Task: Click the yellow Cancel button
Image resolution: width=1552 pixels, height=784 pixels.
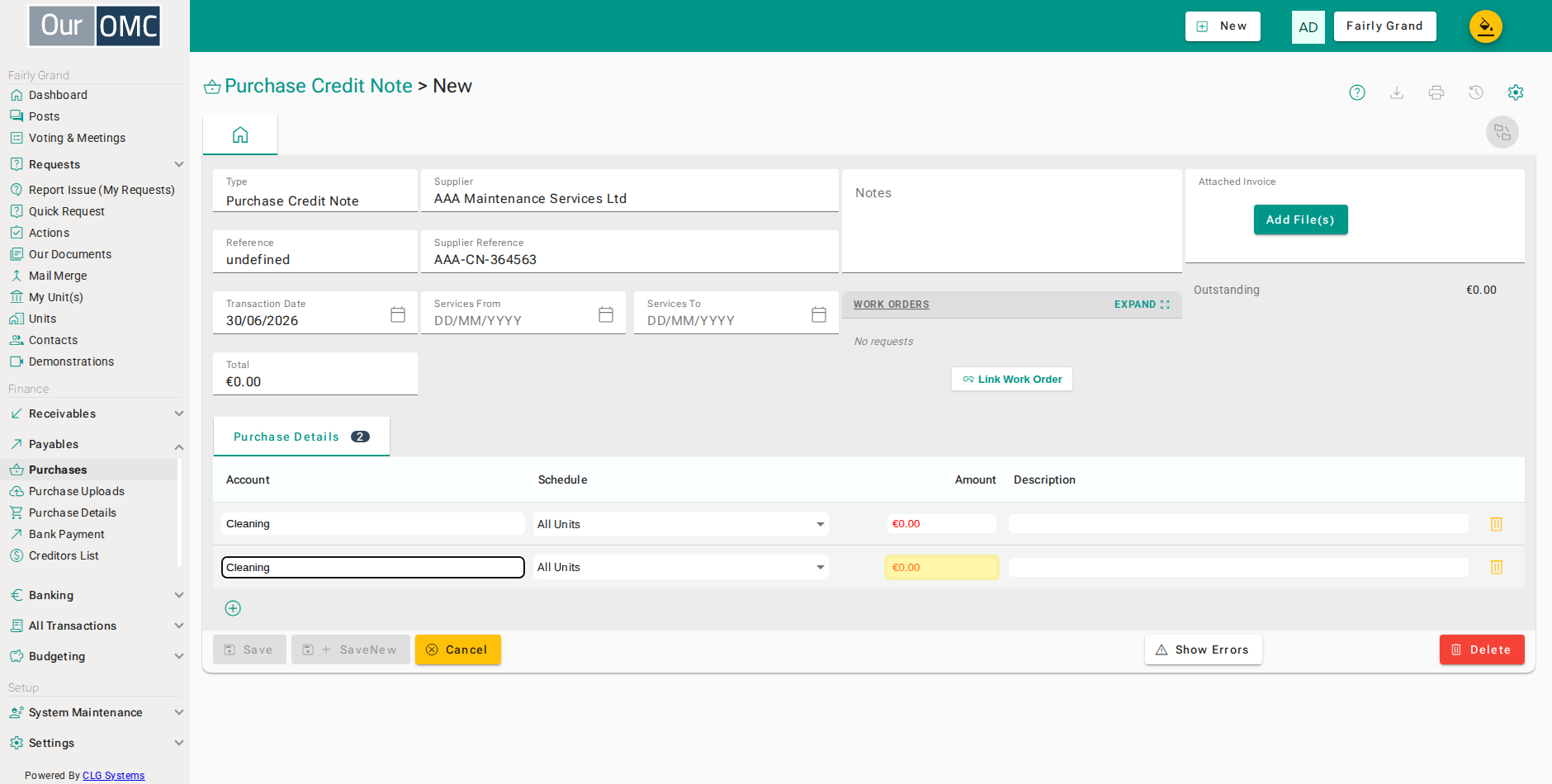Action: click(x=458, y=649)
